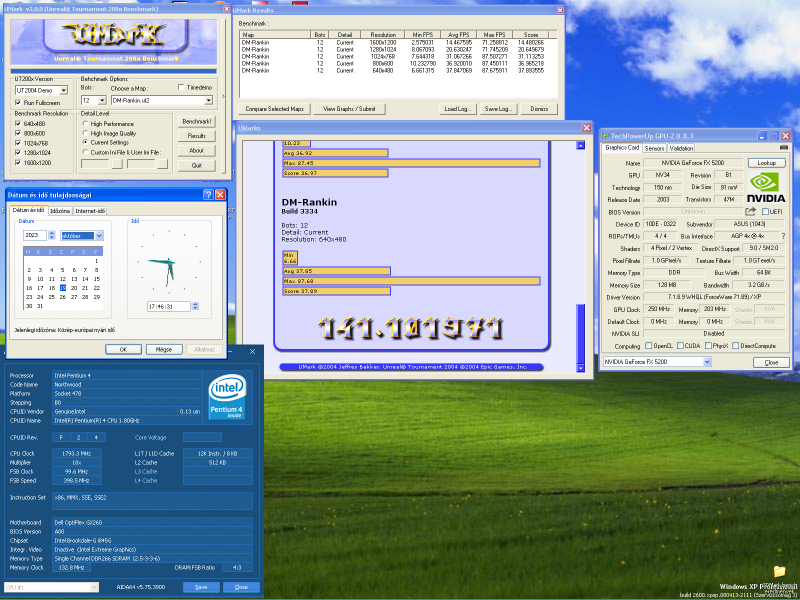Enable the Timedemo checkbox
Screen dimensions: 800x600
point(181,88)
